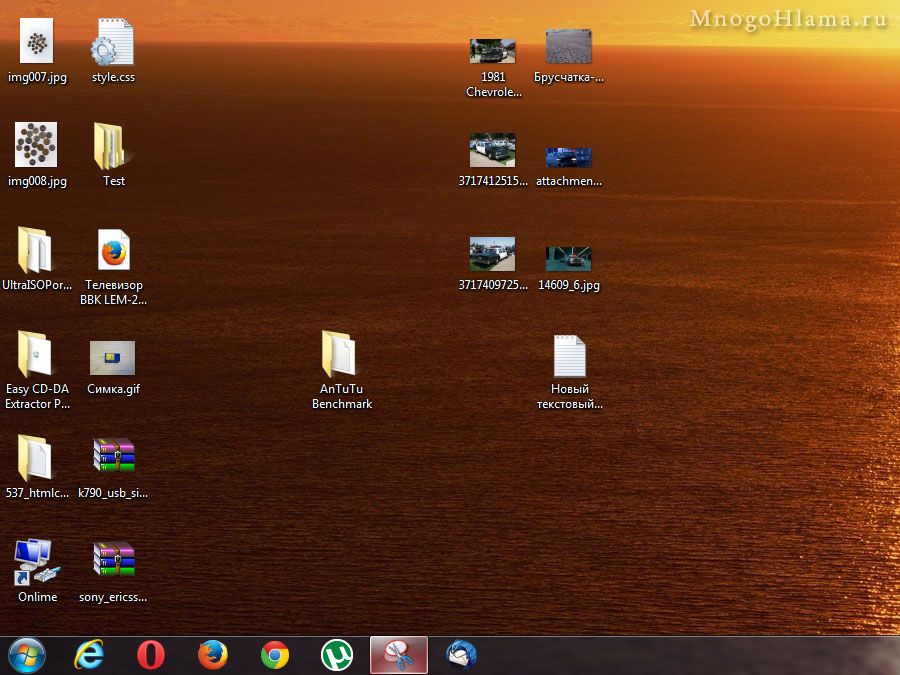
Task: Launch Internet Explorer from the taskbar
Action: [x=90, y=655]
